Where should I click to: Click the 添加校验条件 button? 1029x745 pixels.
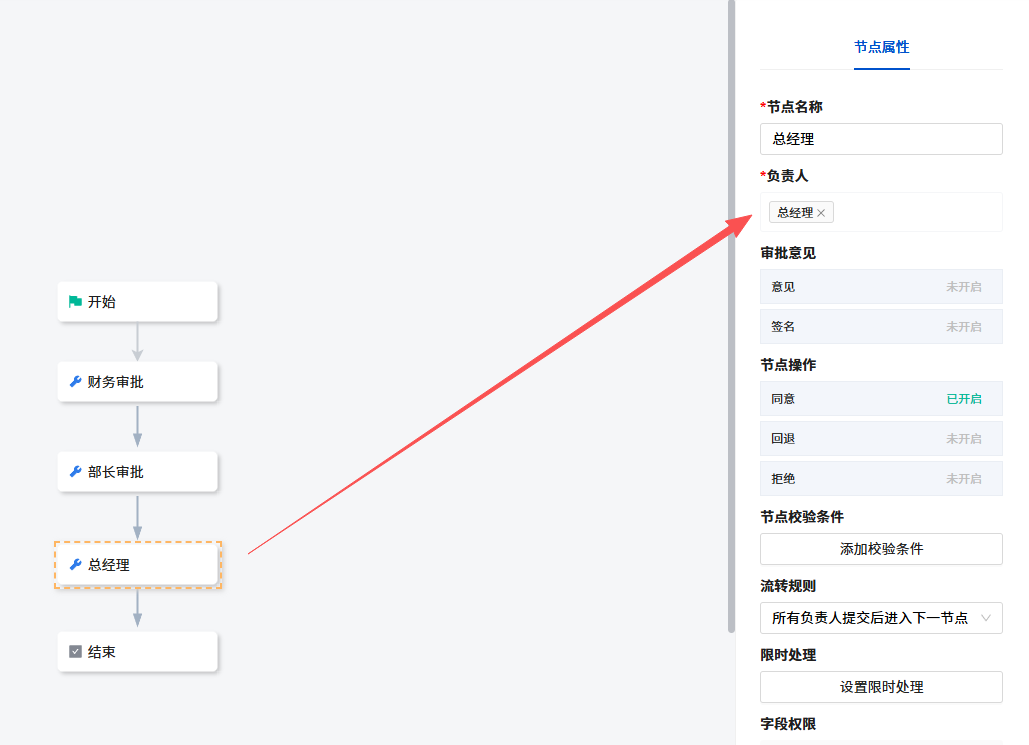click(880, 549)
